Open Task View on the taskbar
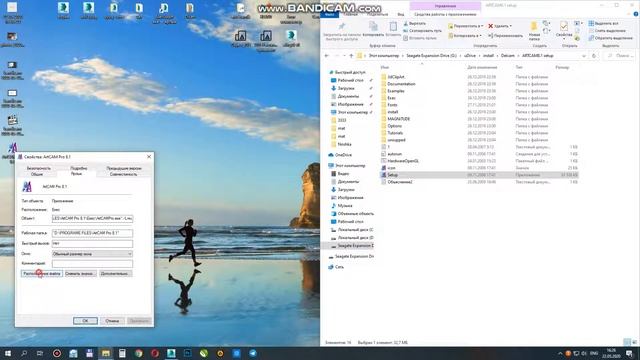640x360 pixels. point(40,353)
